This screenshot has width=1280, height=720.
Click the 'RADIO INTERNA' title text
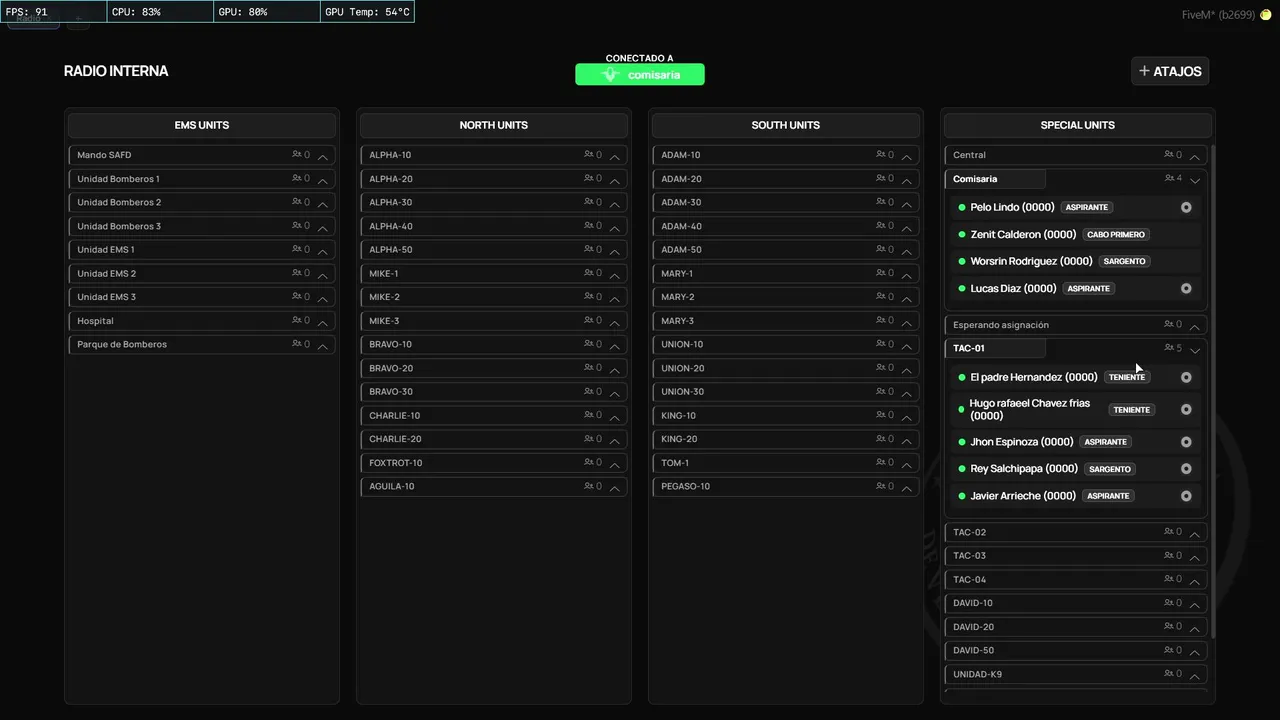(x=116, y=71)
